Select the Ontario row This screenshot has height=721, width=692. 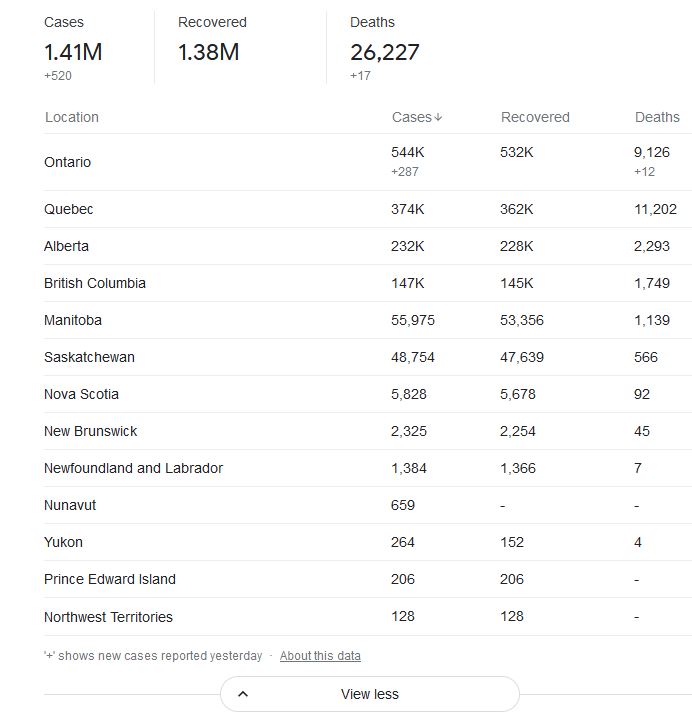coord(368,162)
